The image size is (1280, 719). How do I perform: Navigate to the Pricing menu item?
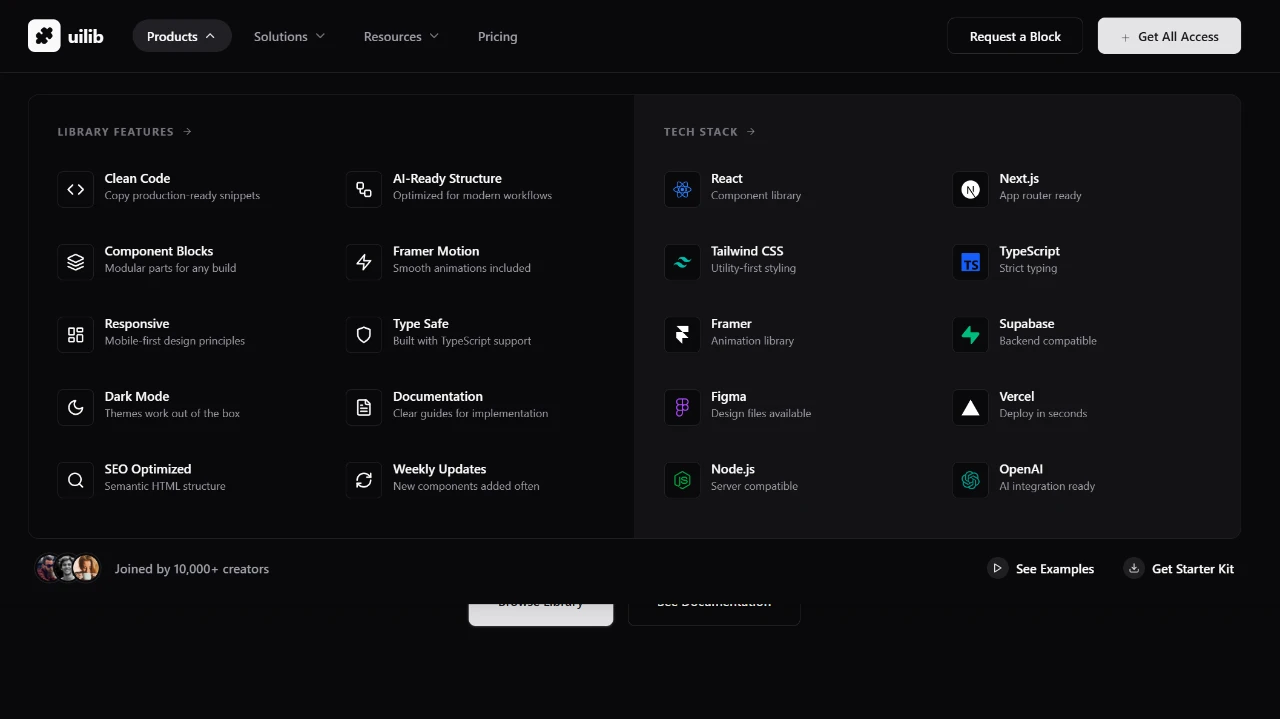497,36
